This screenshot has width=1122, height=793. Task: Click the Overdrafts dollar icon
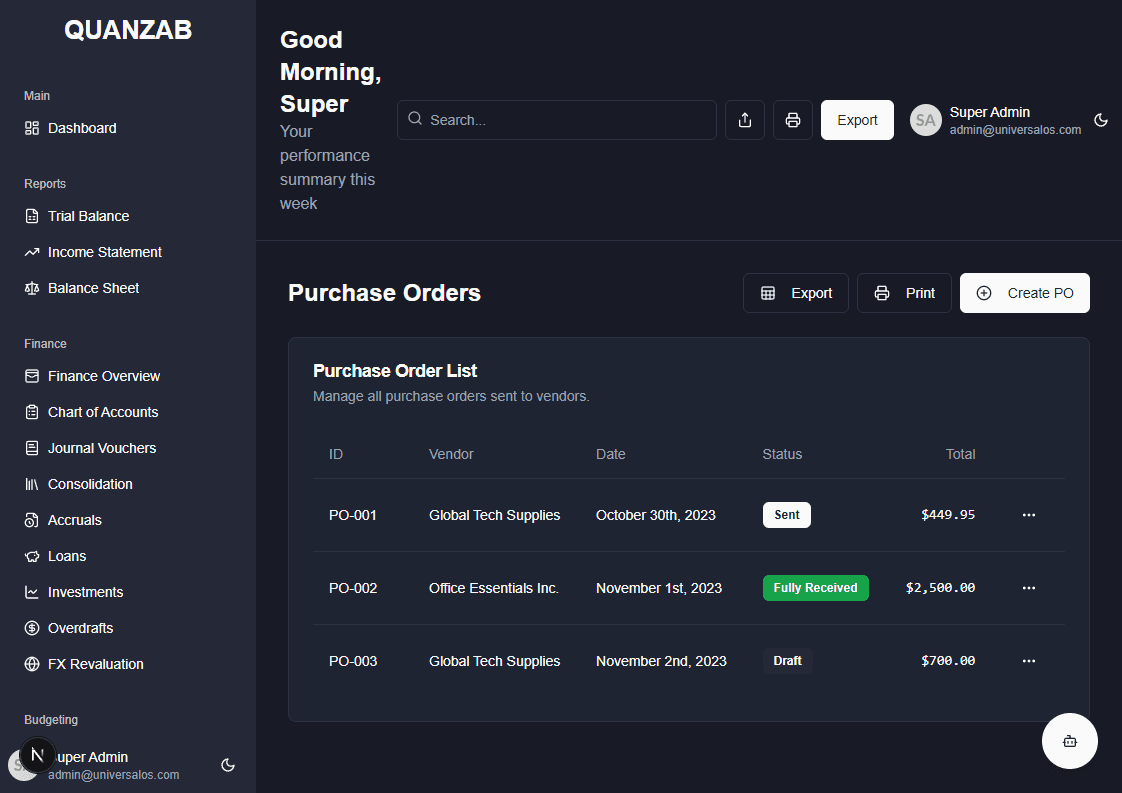(31, 628)
